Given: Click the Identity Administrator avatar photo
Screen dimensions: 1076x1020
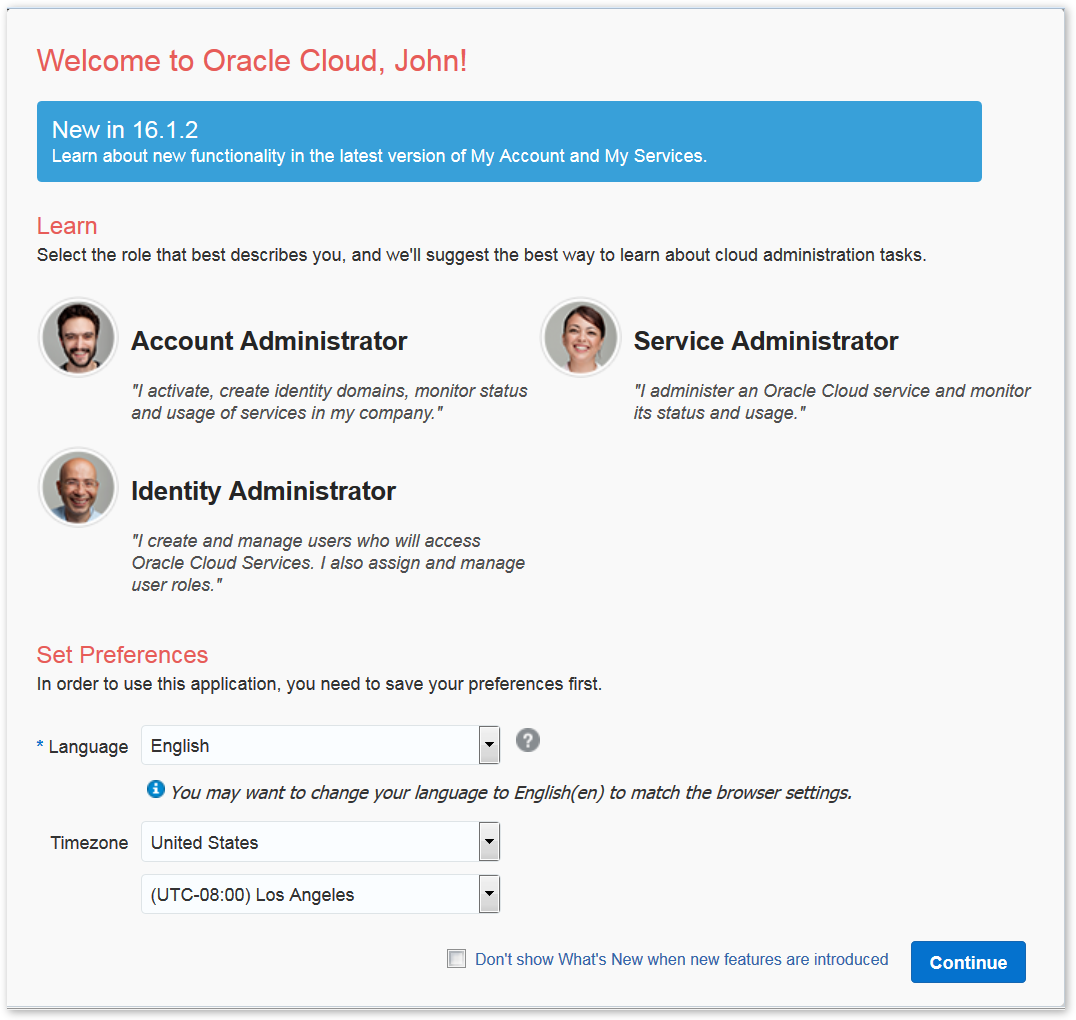Looking at the screenshot, I should click(x=77, y=487).
